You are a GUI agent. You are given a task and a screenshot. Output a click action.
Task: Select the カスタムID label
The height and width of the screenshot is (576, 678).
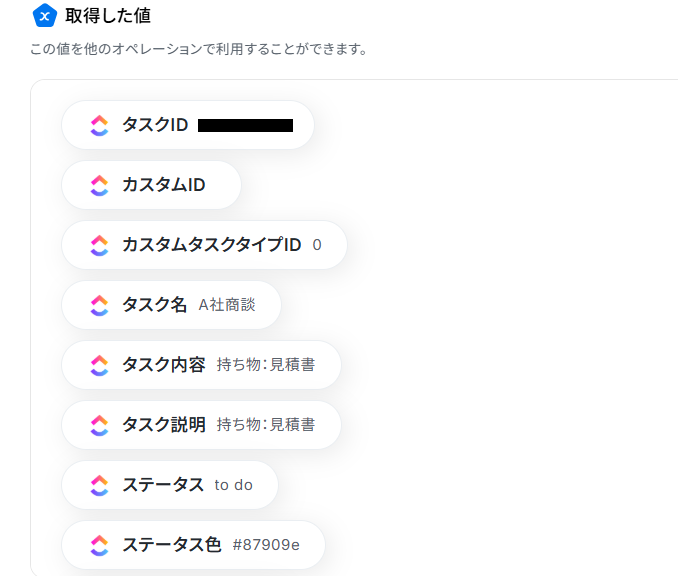click(164, 185)
